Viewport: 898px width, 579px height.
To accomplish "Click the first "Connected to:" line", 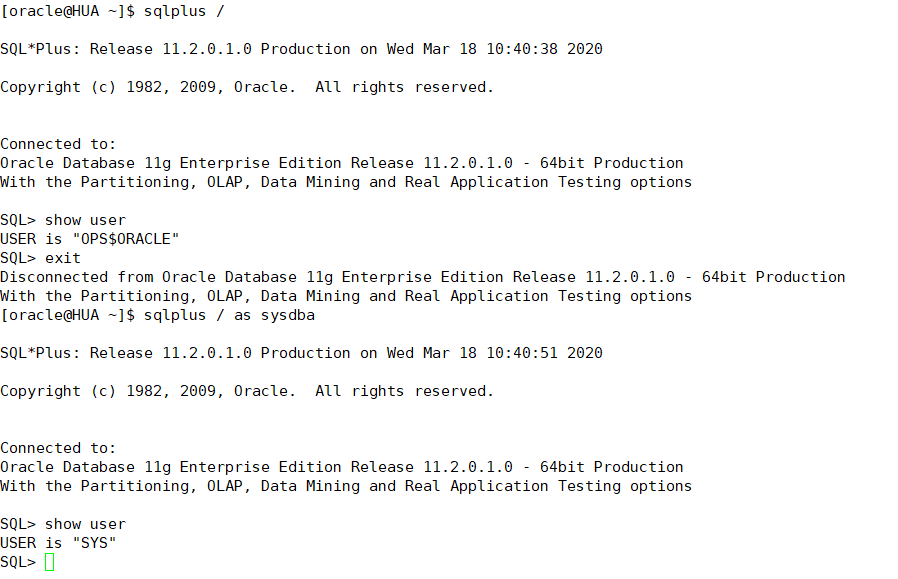I will pyautogui.click(x=58, y=144).
